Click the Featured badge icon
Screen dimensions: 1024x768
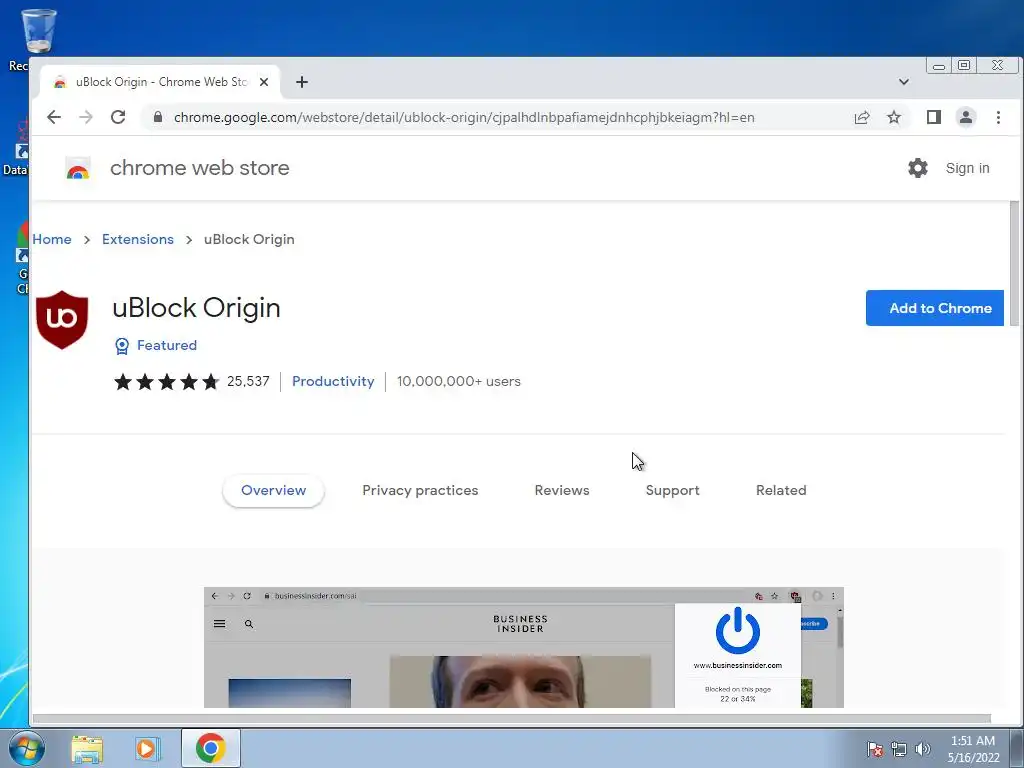(121, 345)
